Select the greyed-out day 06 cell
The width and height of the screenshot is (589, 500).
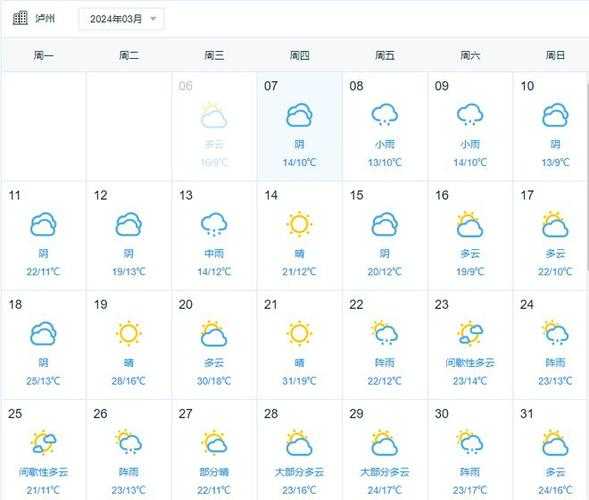coord(214,126)
